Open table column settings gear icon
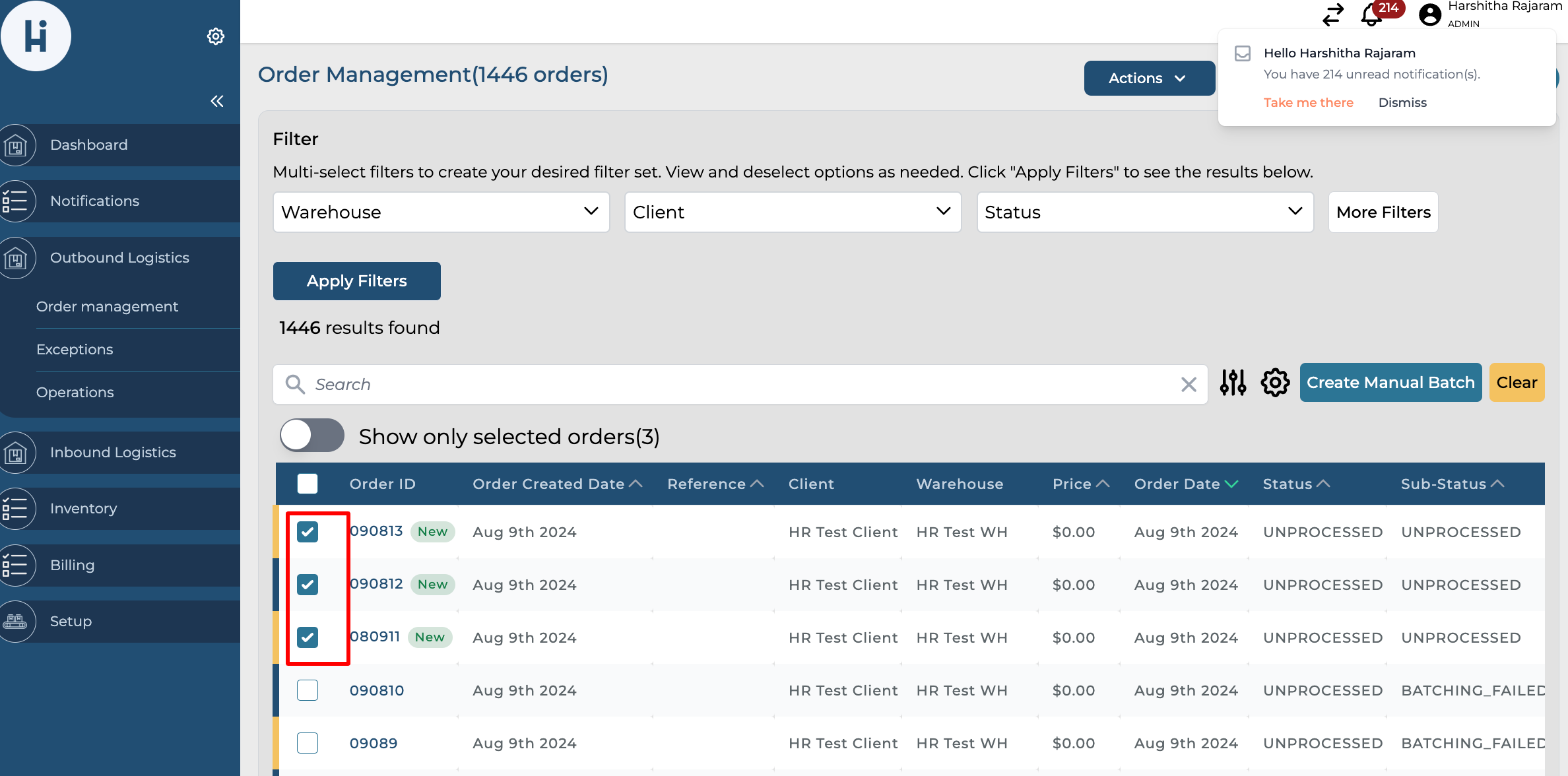This screenshot has width=1568, height=776. click(1275, 383)
